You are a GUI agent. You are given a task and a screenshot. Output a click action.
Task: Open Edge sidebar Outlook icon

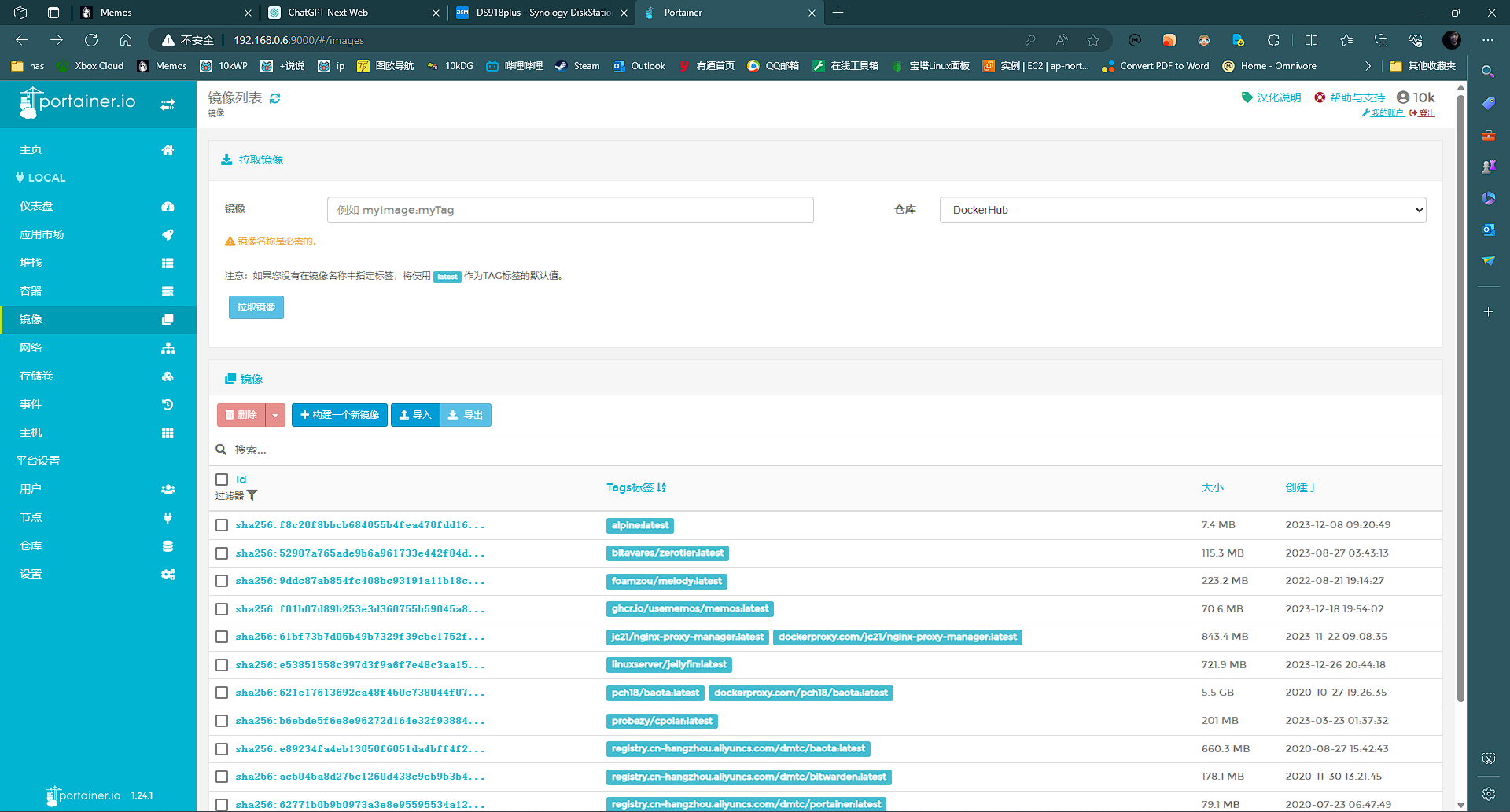click(1488, 230)
